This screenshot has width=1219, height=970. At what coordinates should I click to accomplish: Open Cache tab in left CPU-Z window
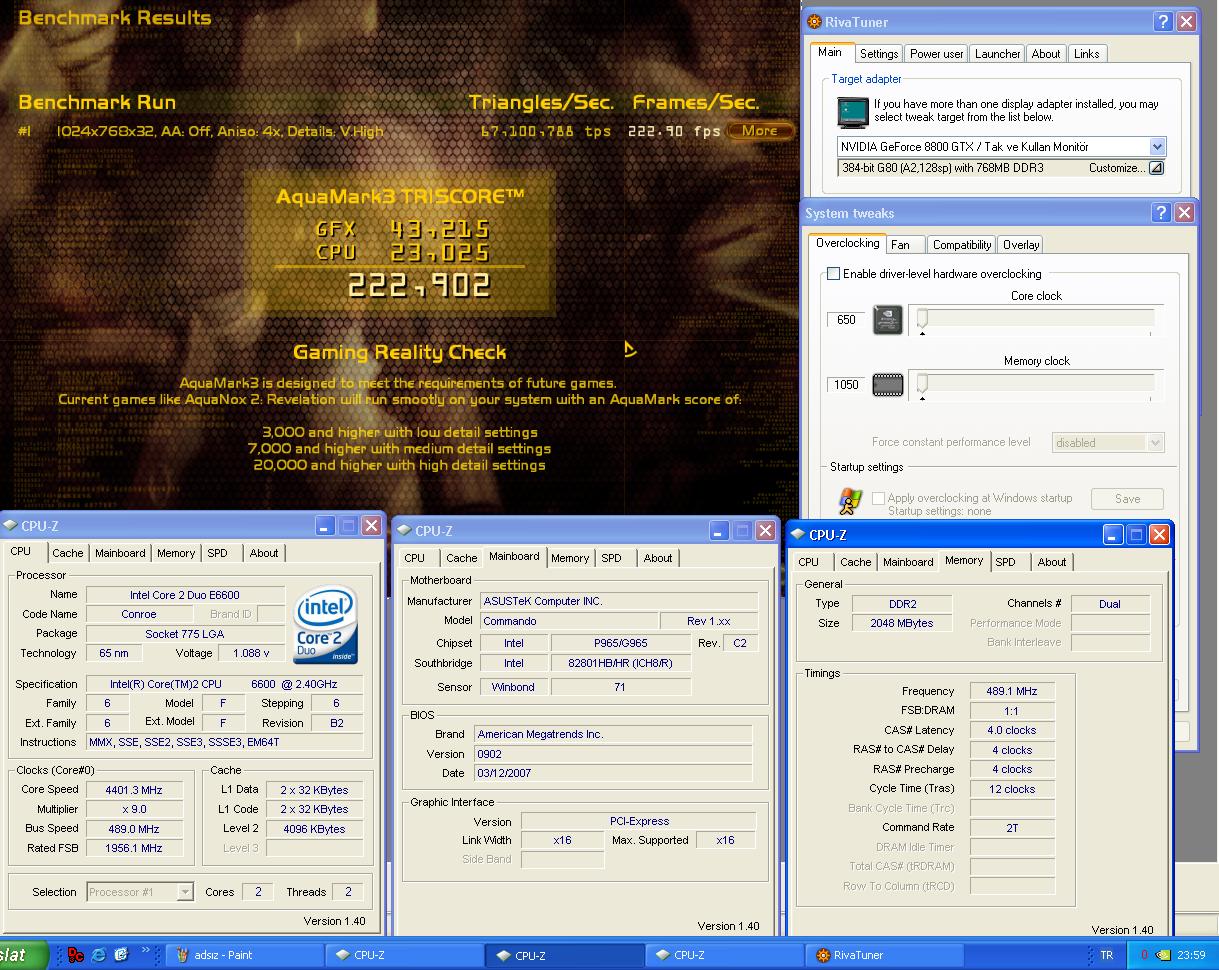tap(68, 553)
